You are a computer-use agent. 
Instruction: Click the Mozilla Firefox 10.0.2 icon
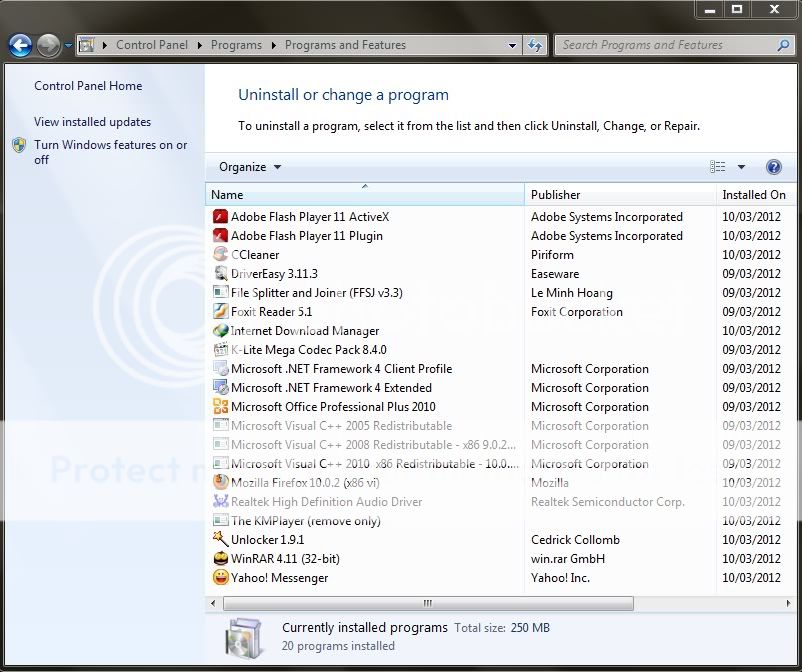pyautogui.click(x=220, y=482)
